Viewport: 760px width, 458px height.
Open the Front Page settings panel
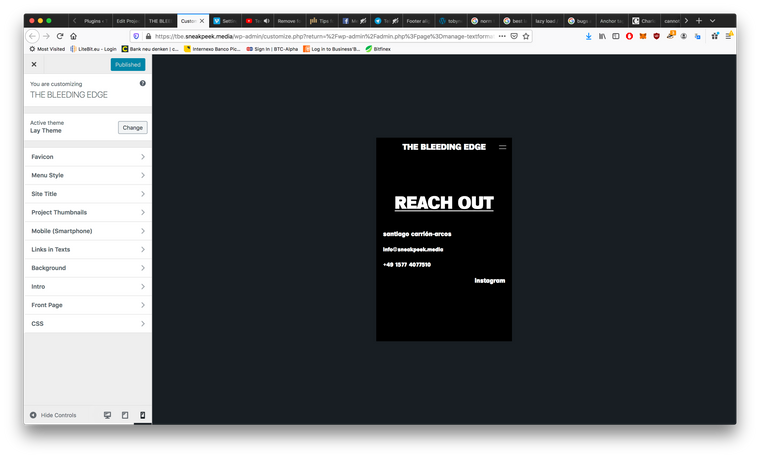[88, 305]
